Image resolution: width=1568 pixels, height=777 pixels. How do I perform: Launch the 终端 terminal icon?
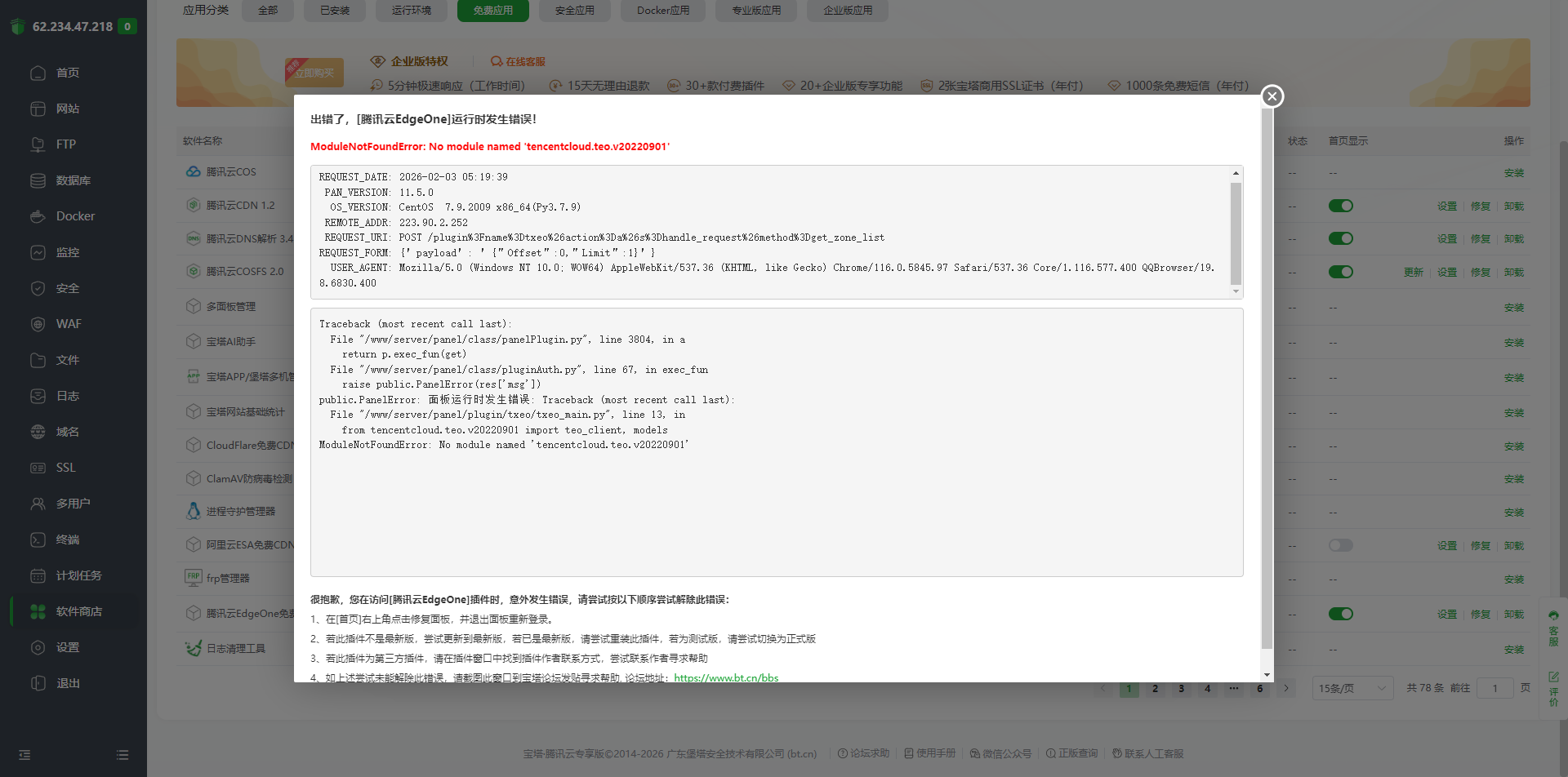coord(38,539)
